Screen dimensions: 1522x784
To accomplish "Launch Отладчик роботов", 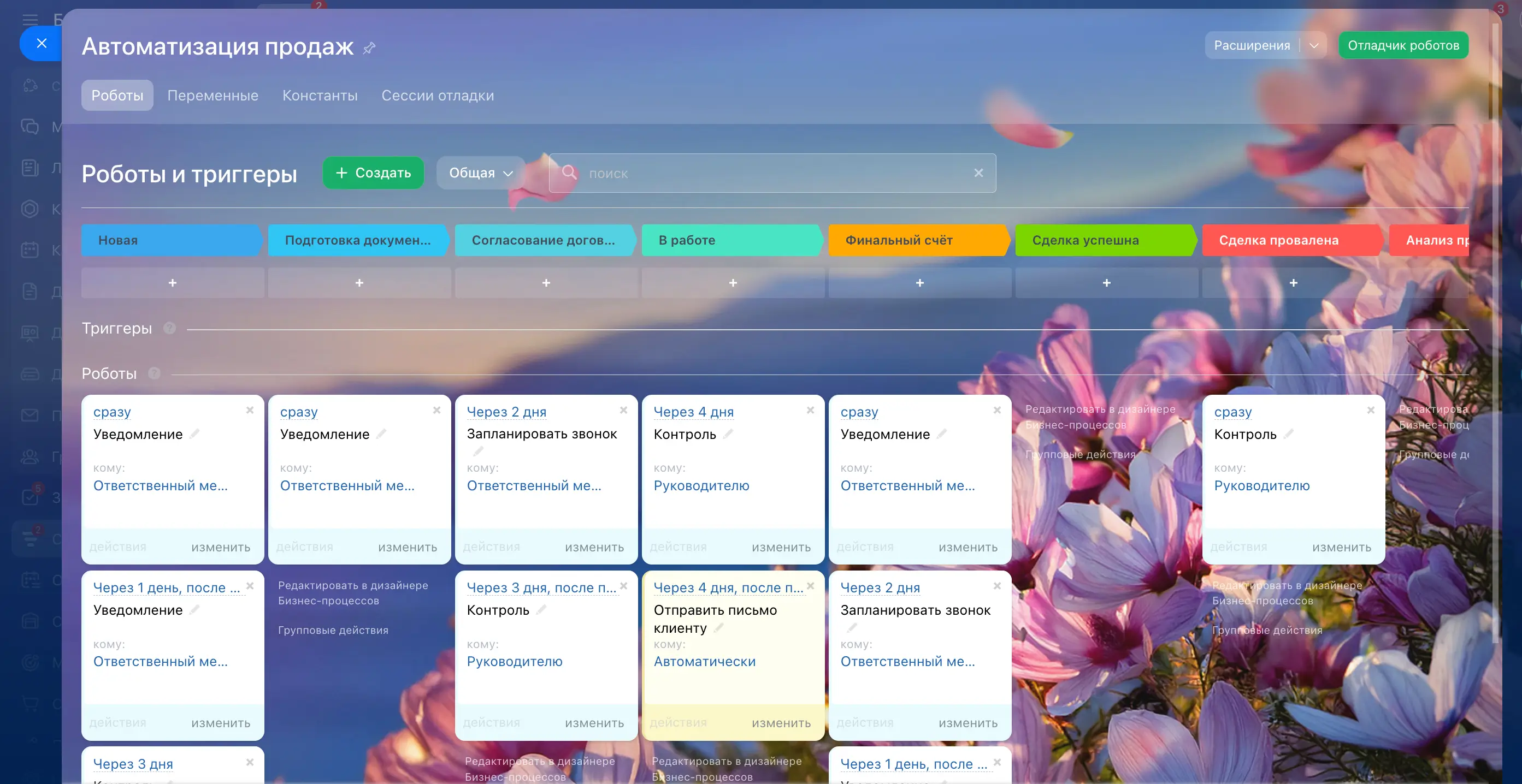I will coord(1403,45).
